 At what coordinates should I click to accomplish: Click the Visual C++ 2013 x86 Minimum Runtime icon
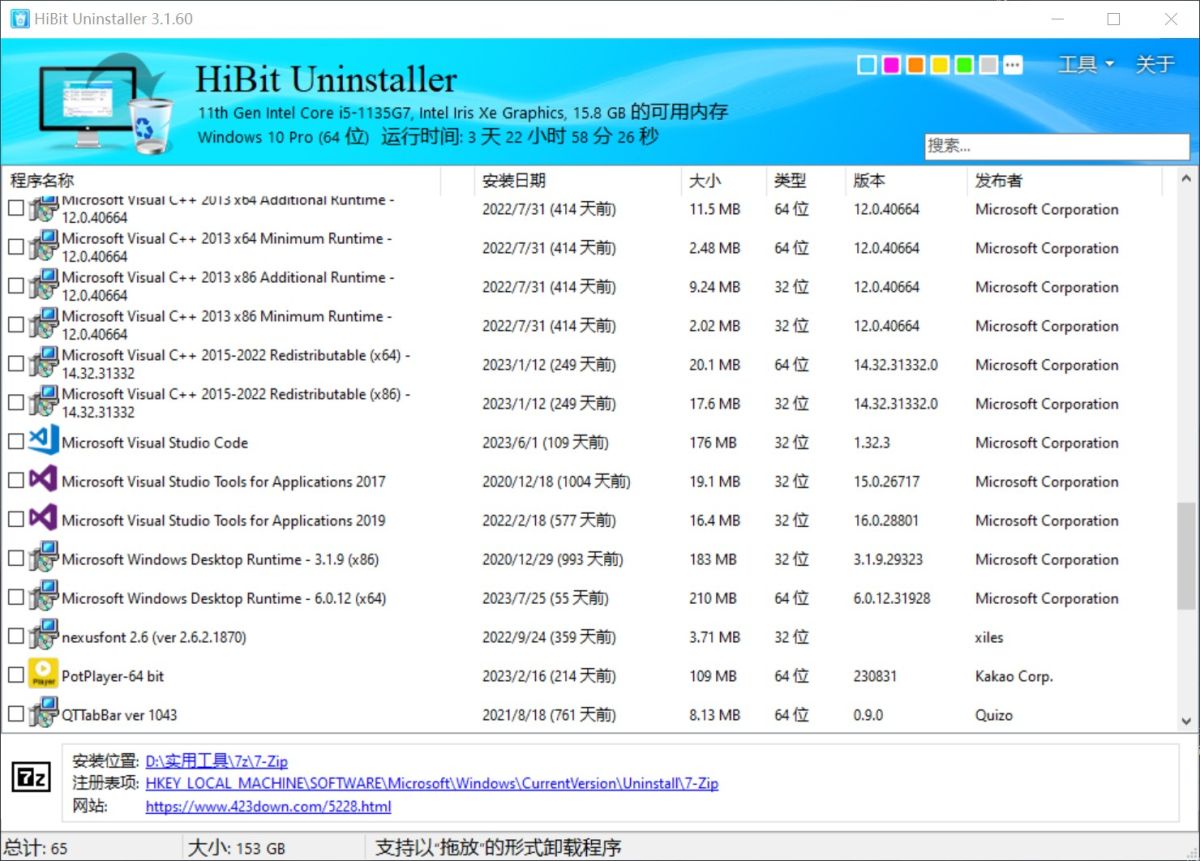click(x=43, y=324)
